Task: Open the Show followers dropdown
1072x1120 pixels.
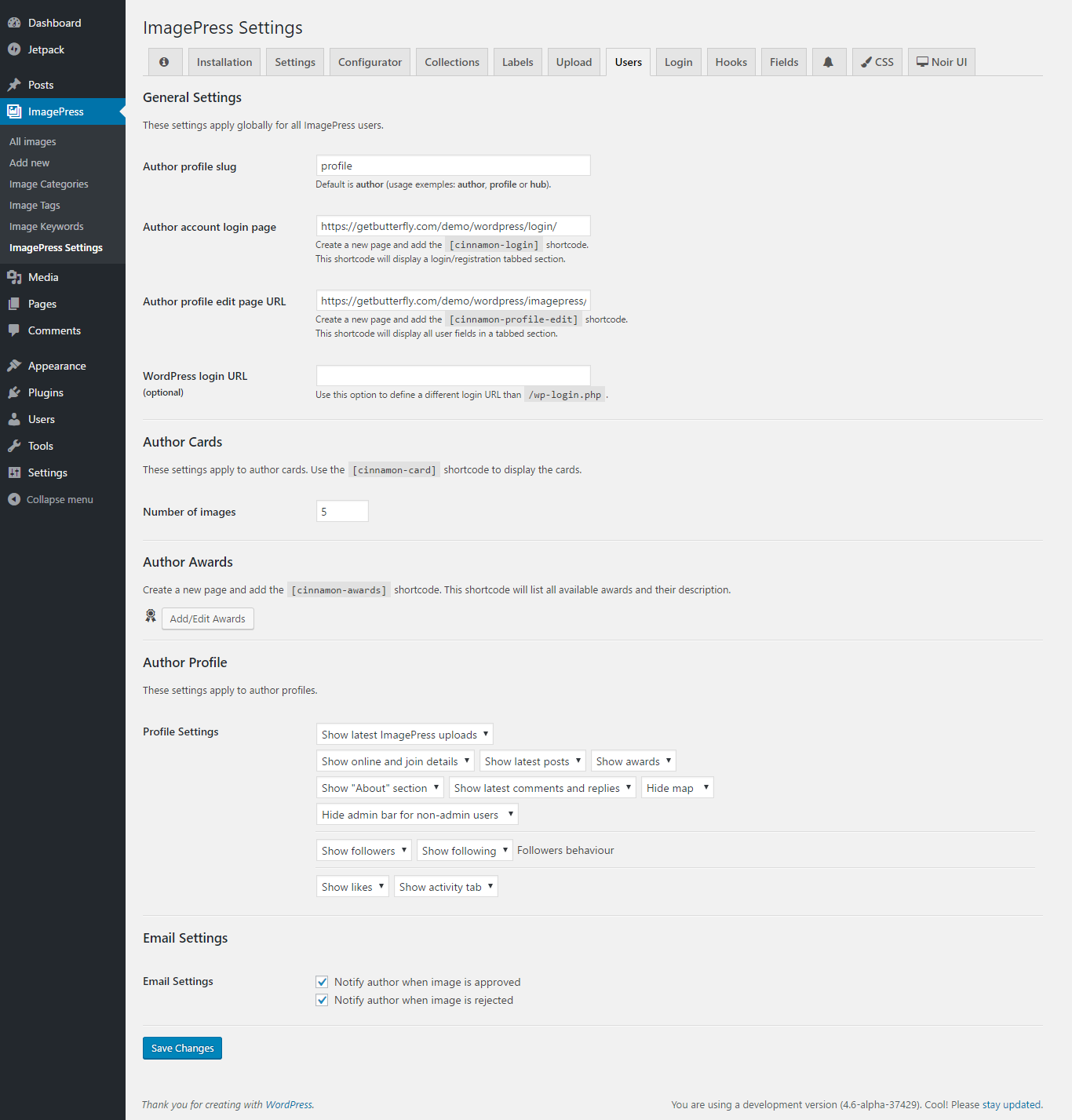Action: pyautogui.click(x=363, y=851)
